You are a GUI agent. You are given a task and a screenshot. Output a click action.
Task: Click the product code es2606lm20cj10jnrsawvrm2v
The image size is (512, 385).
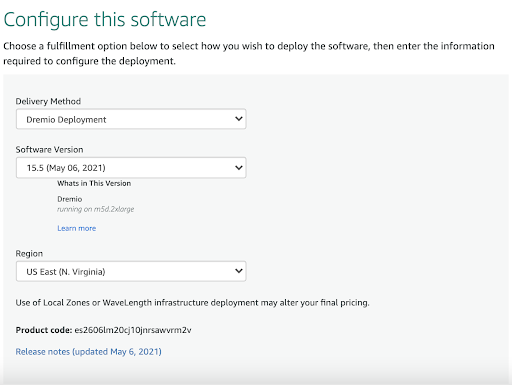coord(133,330)
